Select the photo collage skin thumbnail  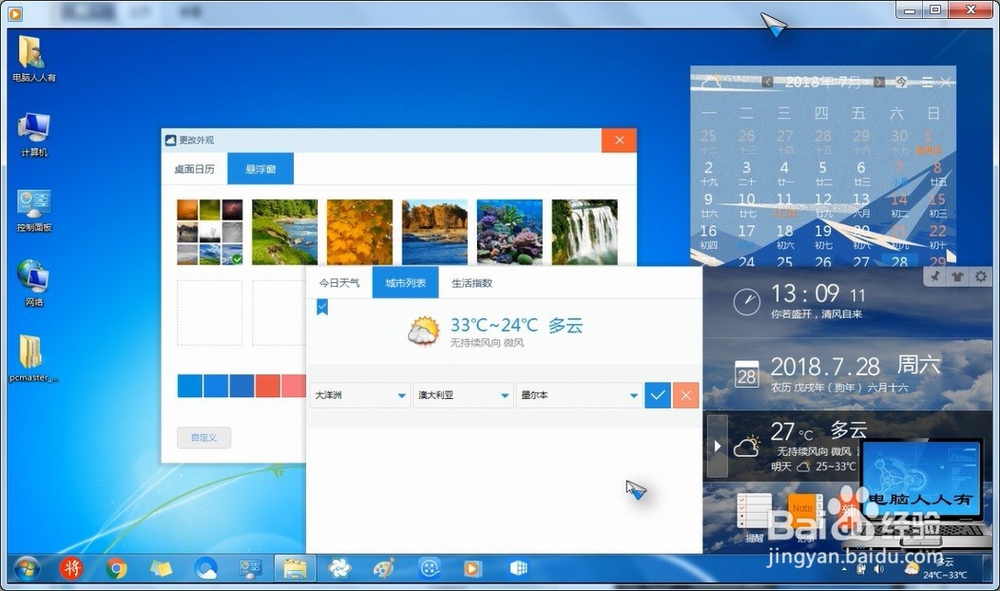click(210, 232)
